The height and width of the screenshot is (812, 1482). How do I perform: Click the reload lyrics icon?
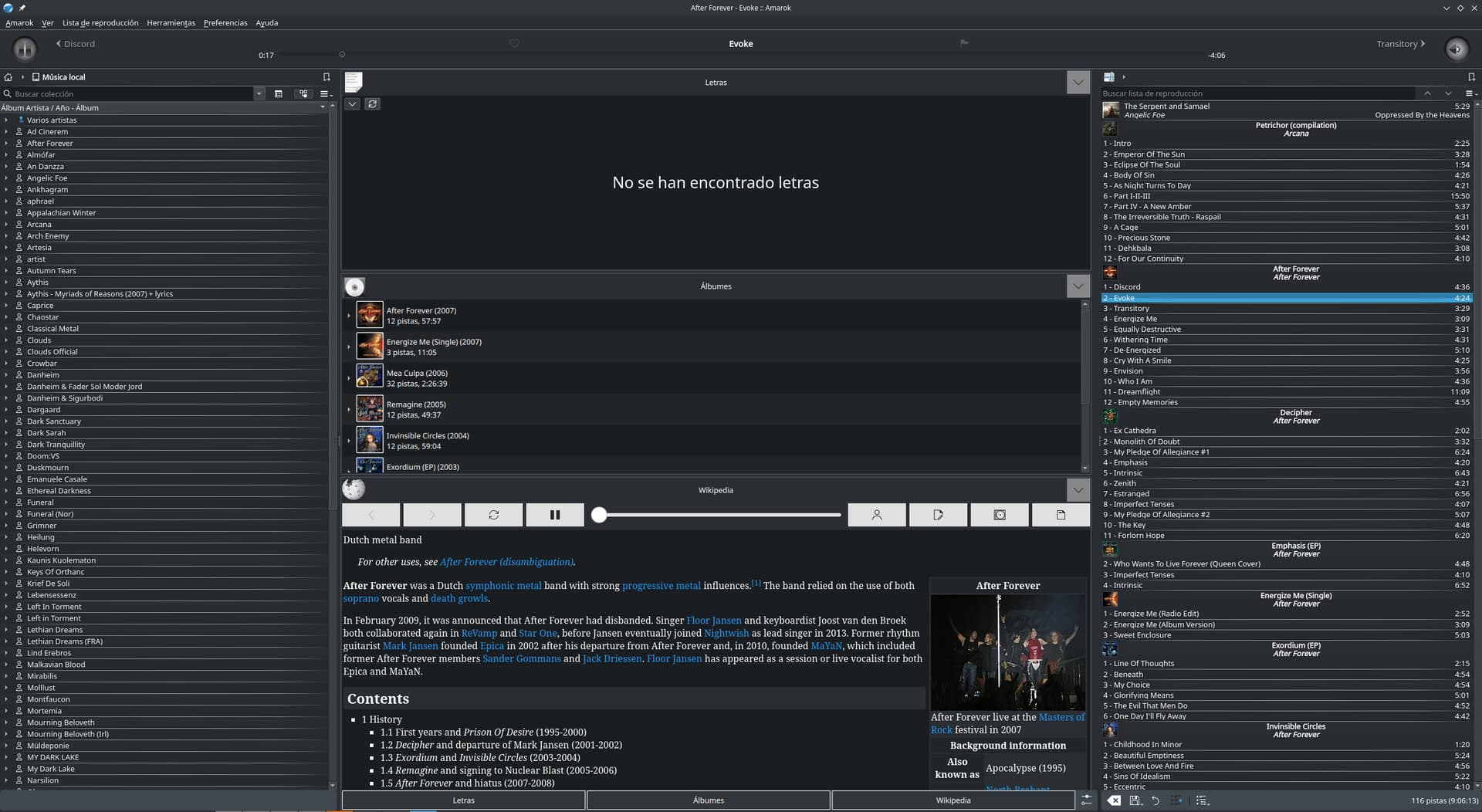[373, 104]
